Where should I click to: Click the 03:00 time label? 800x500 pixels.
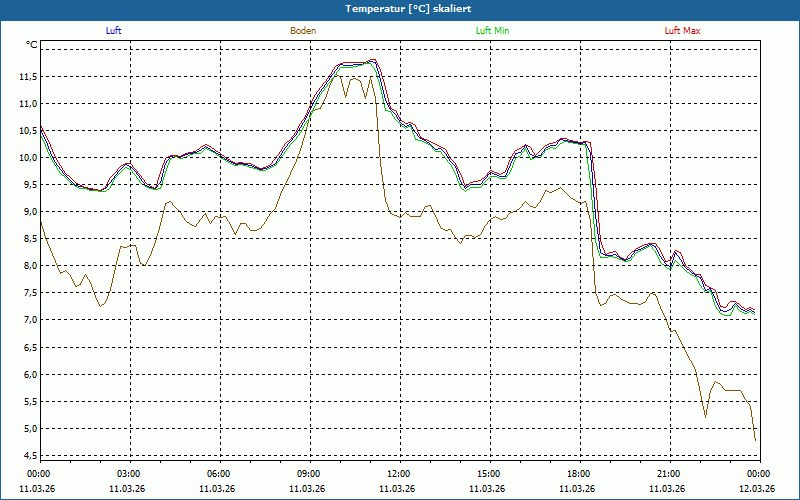coord(129,474)
